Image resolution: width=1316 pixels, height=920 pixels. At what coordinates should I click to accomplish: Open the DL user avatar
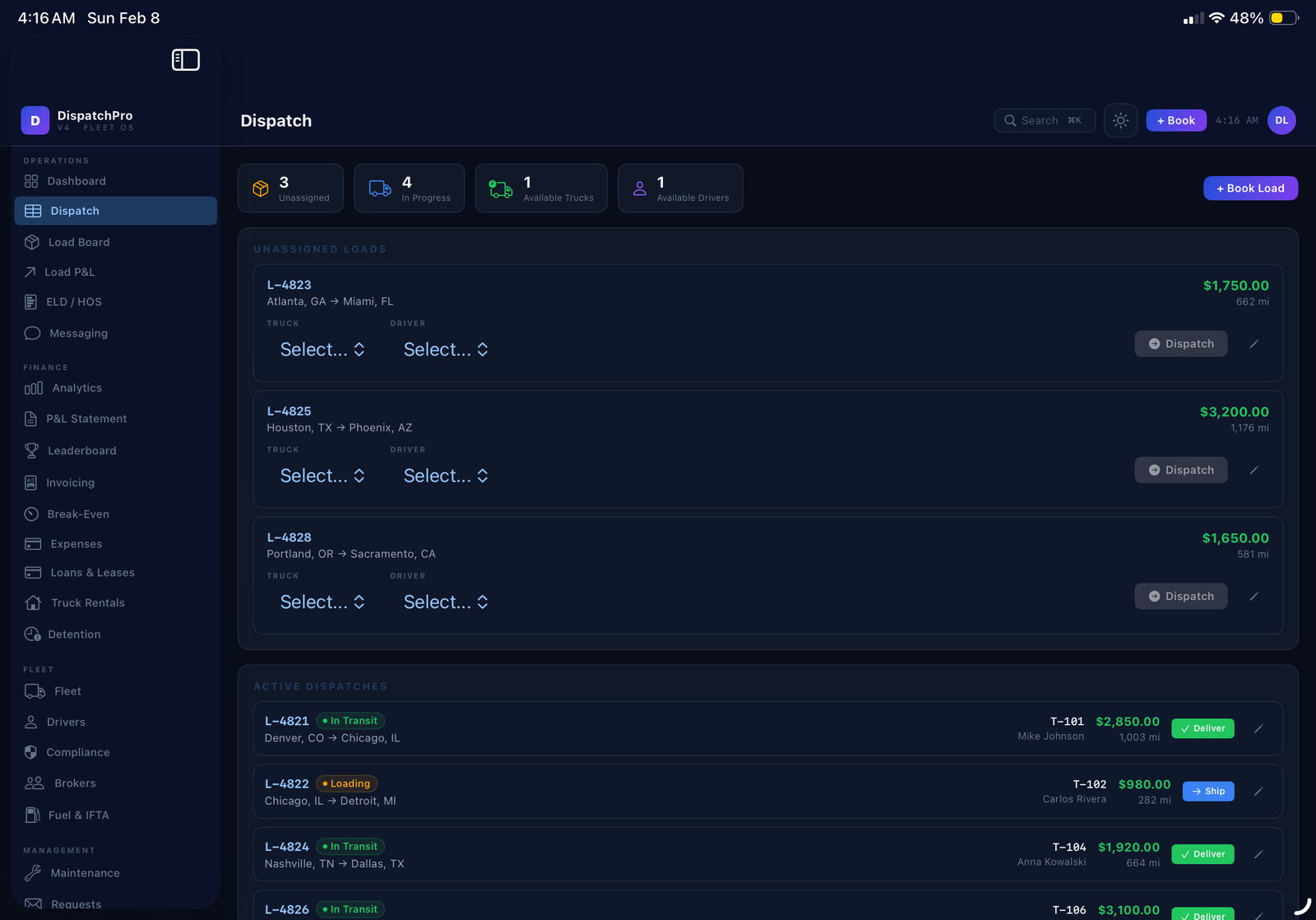[x=1281, y=121]
